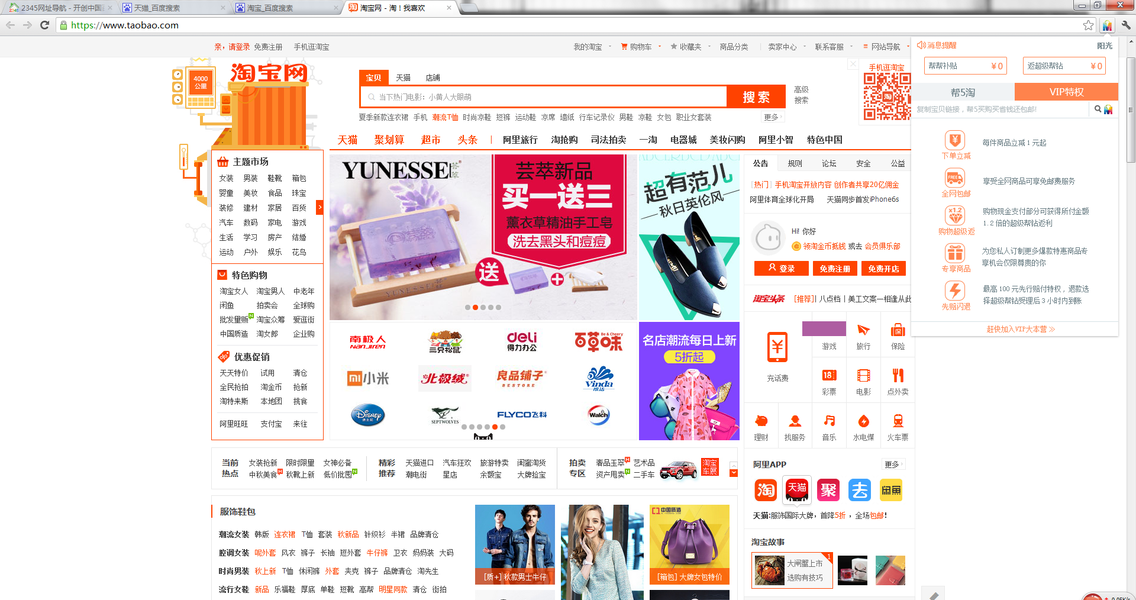
Task: Launch the blue 去 travel app icon
Action: tap(859, 491)
